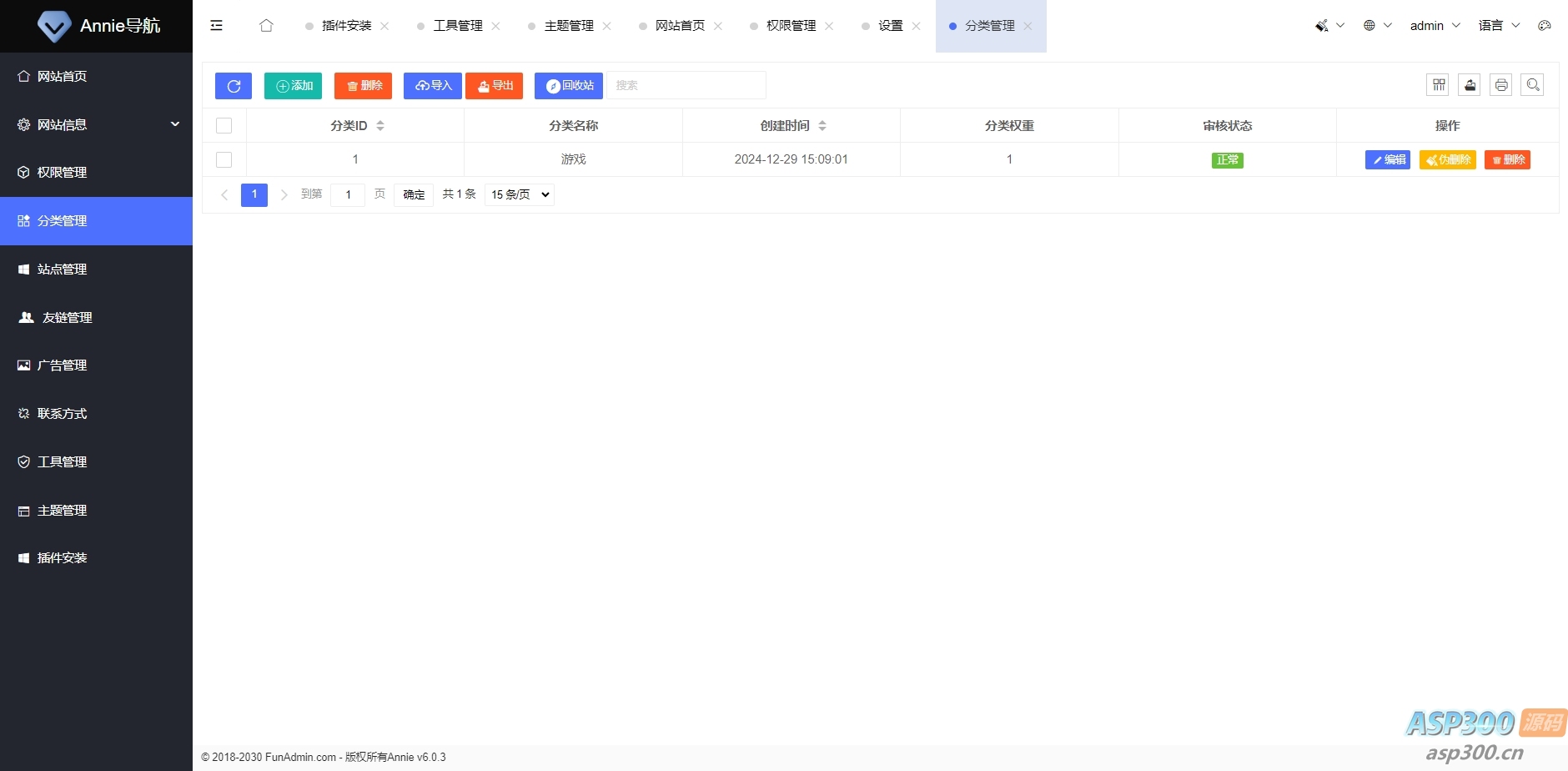Switch to the 主题管理 tab
Viewport: 1568px width, 771px height.
point(569,26)
